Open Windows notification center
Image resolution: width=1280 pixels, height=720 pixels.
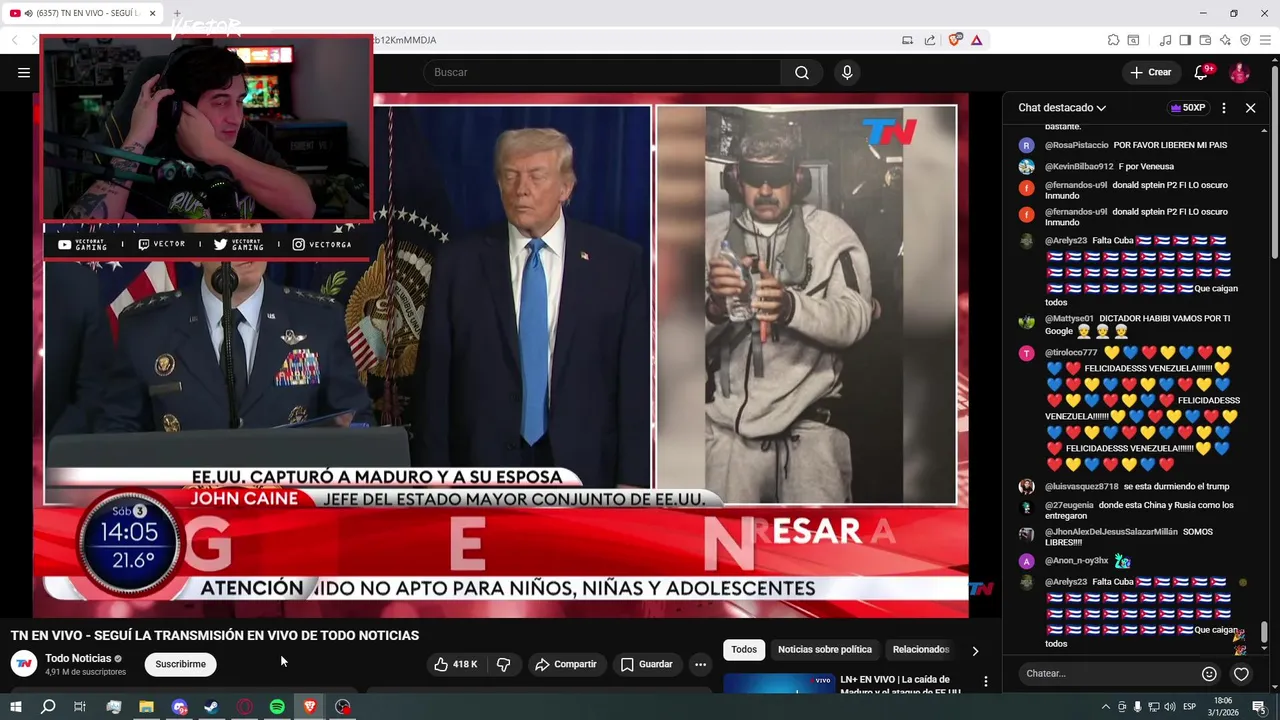point(1259,707)
